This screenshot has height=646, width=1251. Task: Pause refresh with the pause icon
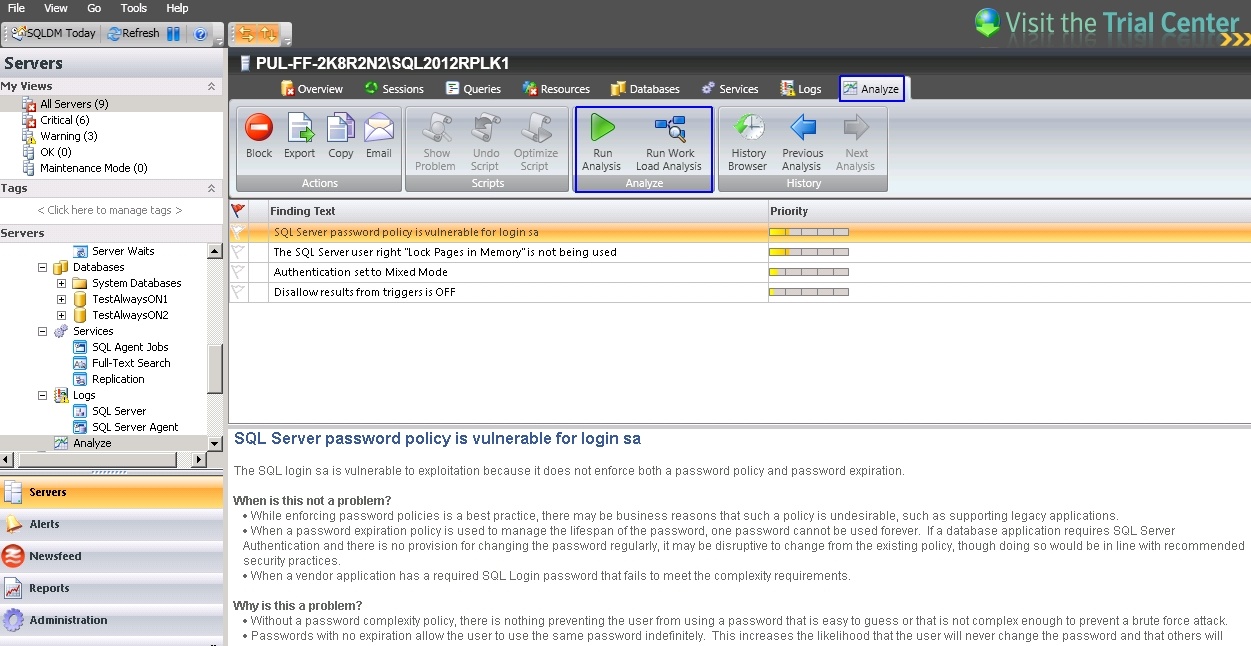(174, 33)
